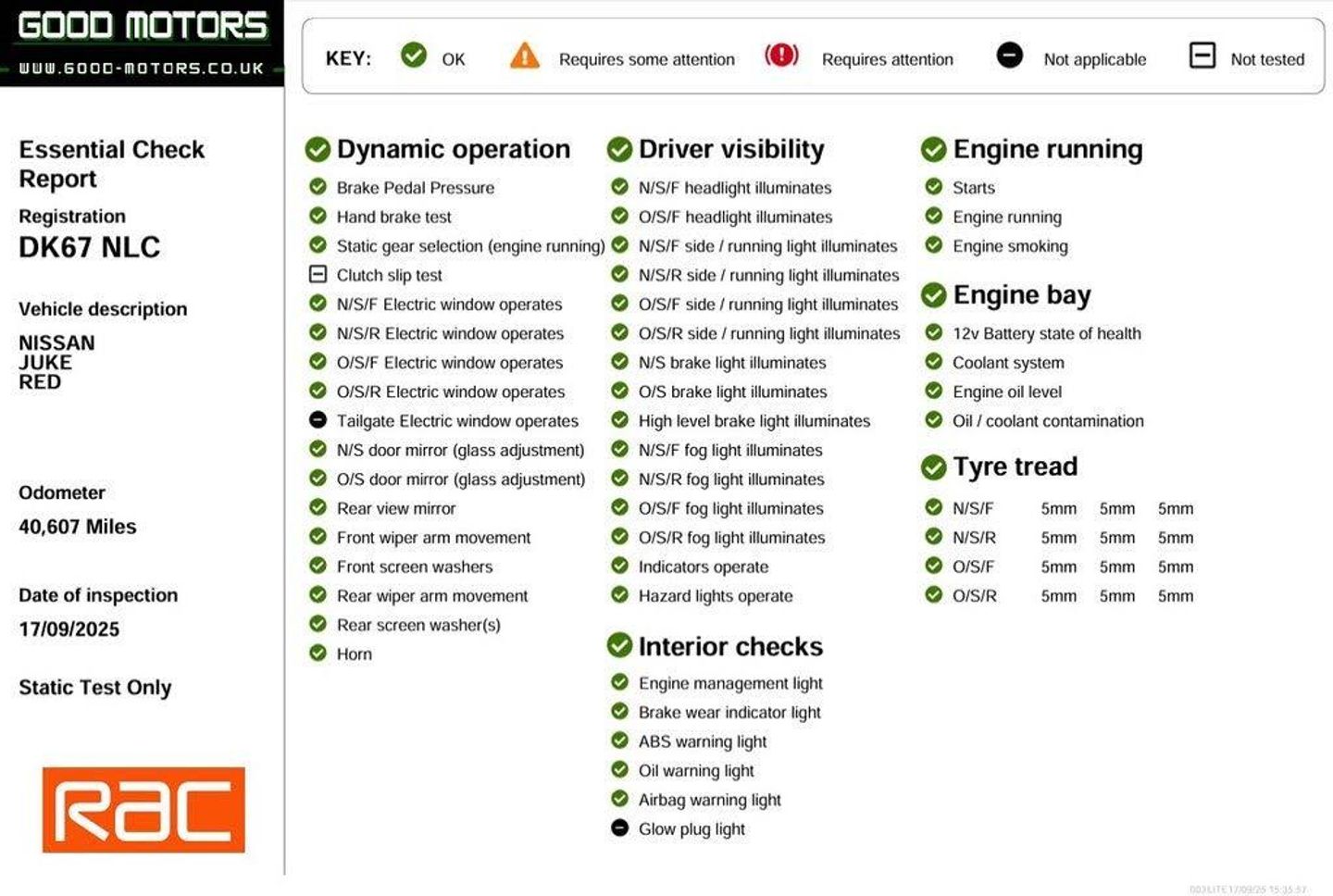Select the Engine bay heading
This screenshot has width=1333, height=896.
click(1021, 295)
